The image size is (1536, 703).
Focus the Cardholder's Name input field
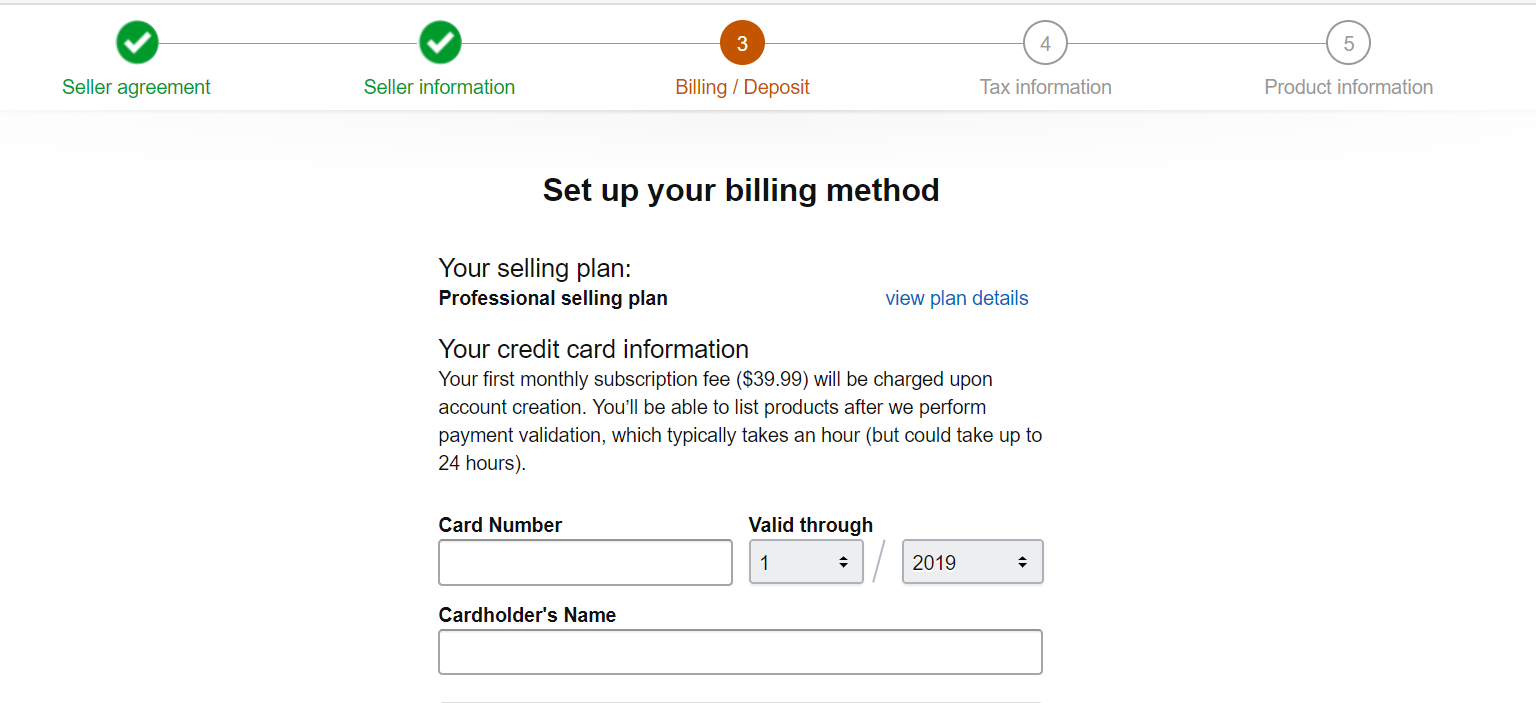pyautogui.click(x=740, y=652)
